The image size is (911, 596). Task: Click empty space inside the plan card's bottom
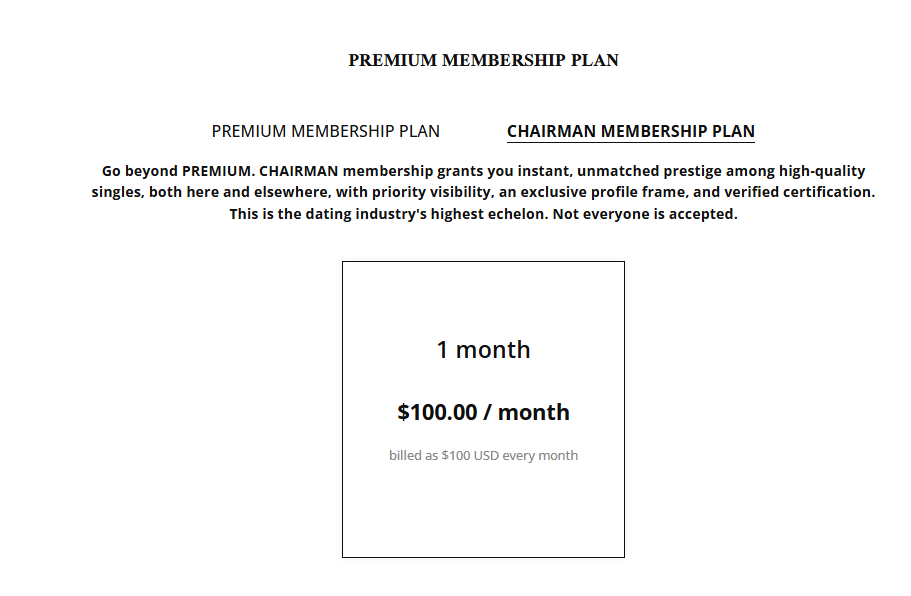pyautogui.click(x=483, y=520)
